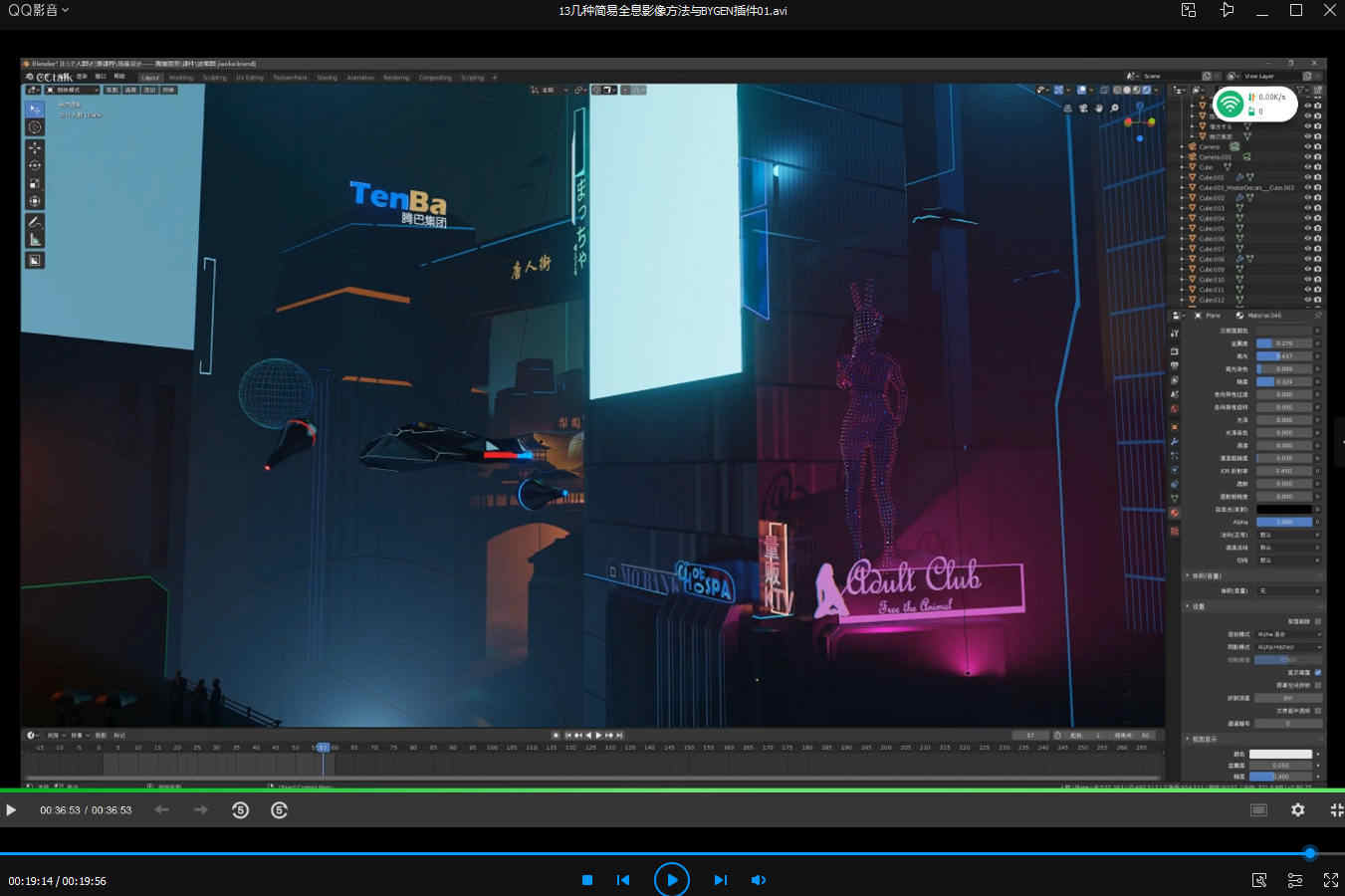Enable the 显示背面 checkbox in settings
Image resolution: width=1345 pixels, height=896 pixels.
pos(1317,673)
